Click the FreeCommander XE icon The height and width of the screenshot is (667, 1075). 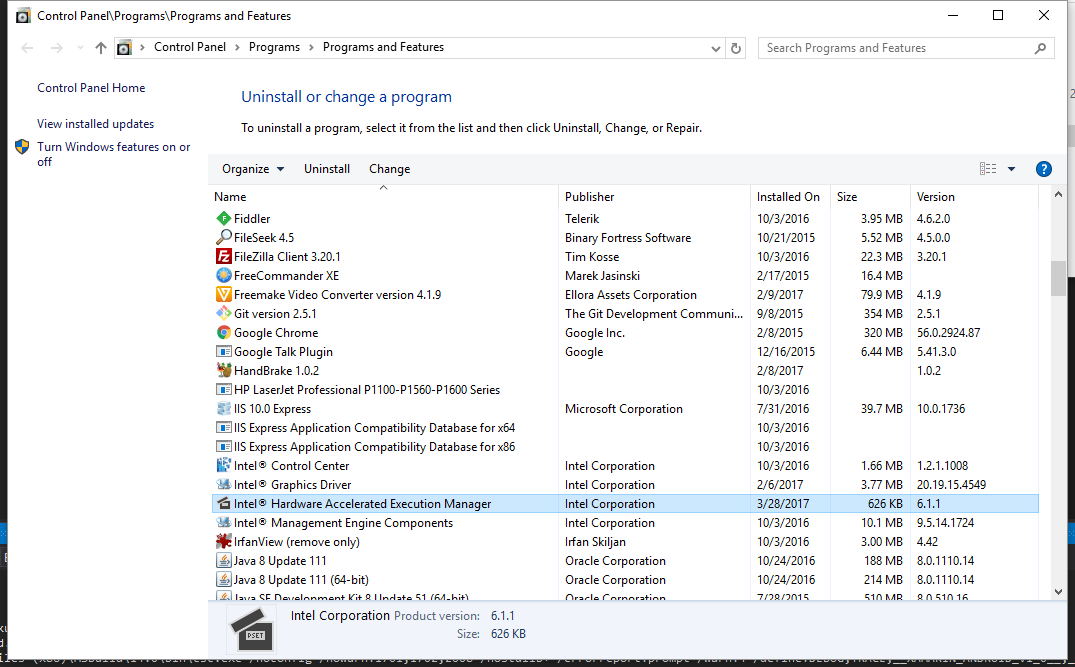click(x=224, y=276)
